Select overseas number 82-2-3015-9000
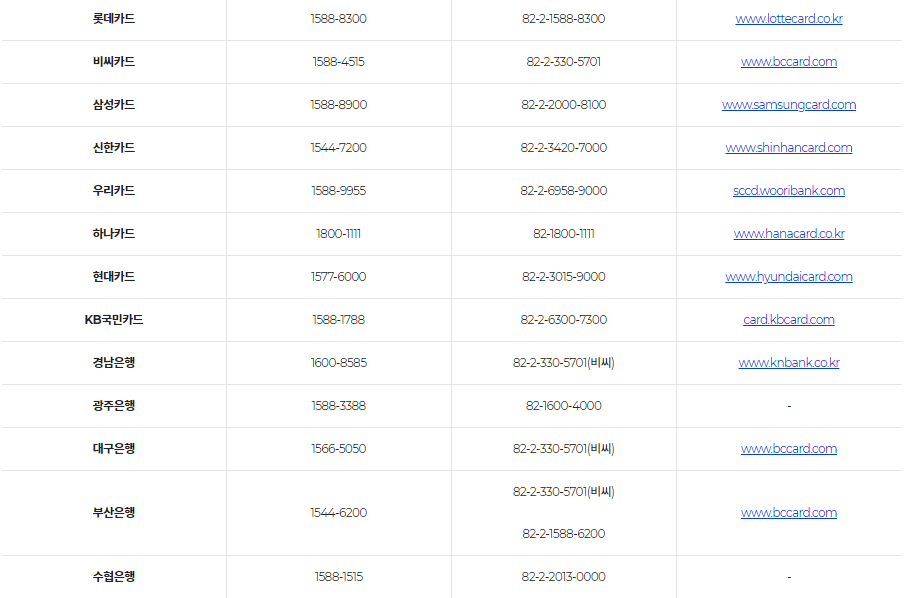Screen dimensions: 910x598 pyautogui.click(x=564, y=276)
